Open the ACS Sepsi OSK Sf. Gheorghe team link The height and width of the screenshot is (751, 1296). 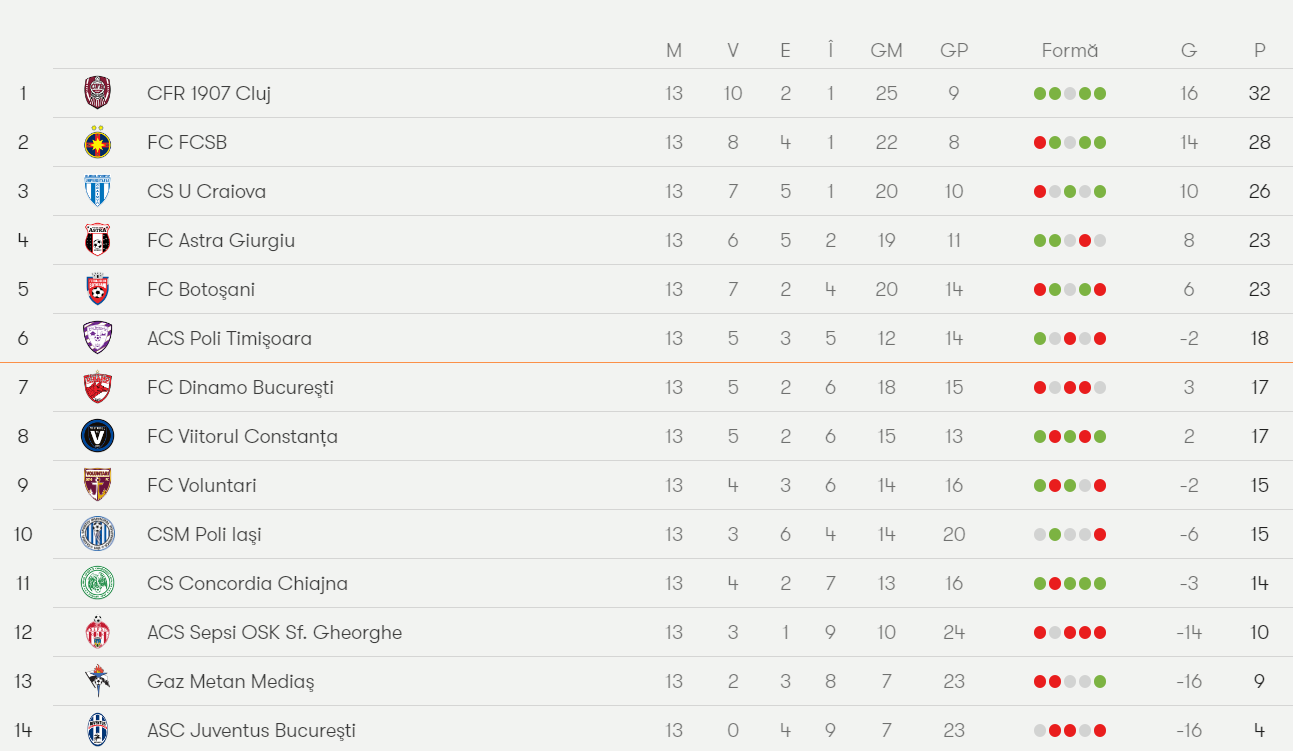(274, 632)
